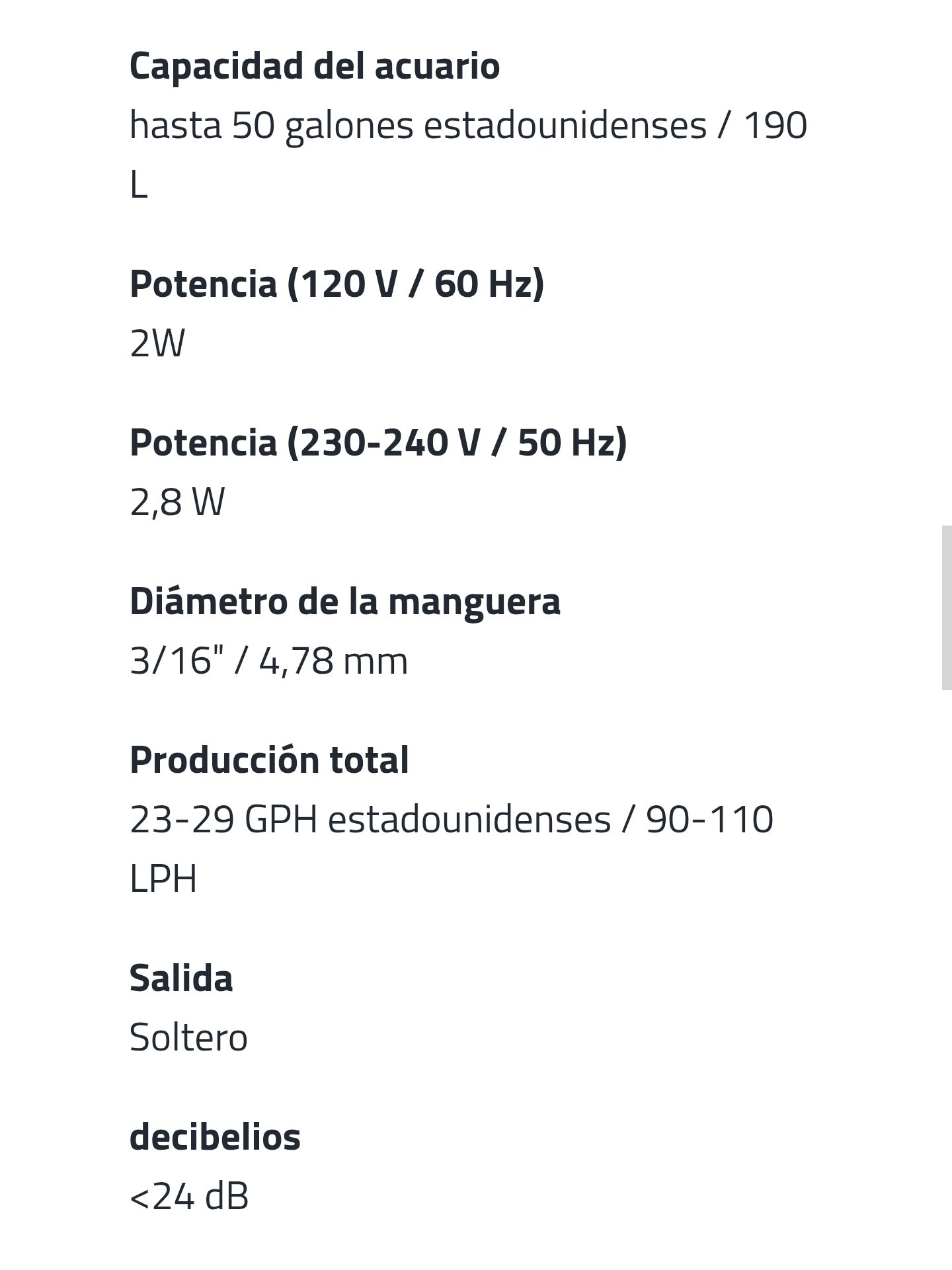Viewport: 952px width, 1270px height.
Task: Click the 'hasta 50 galones estadounidenses' text
Action: pyautogui.click(x=418, y=125)
